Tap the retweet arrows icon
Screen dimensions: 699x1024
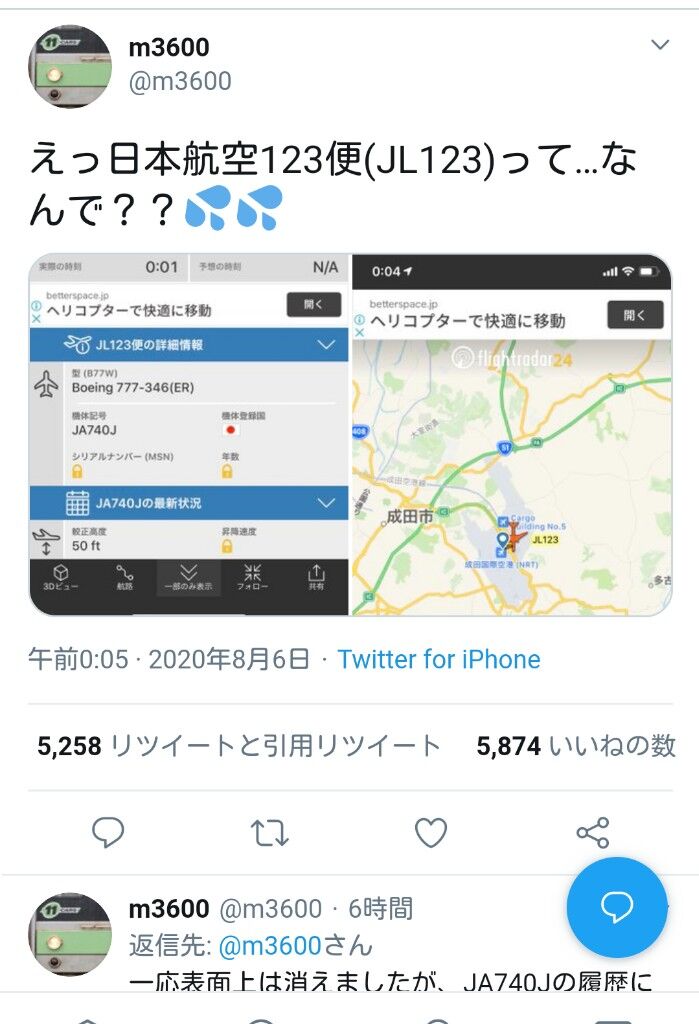pyautogui.click(x=269, y=833)
